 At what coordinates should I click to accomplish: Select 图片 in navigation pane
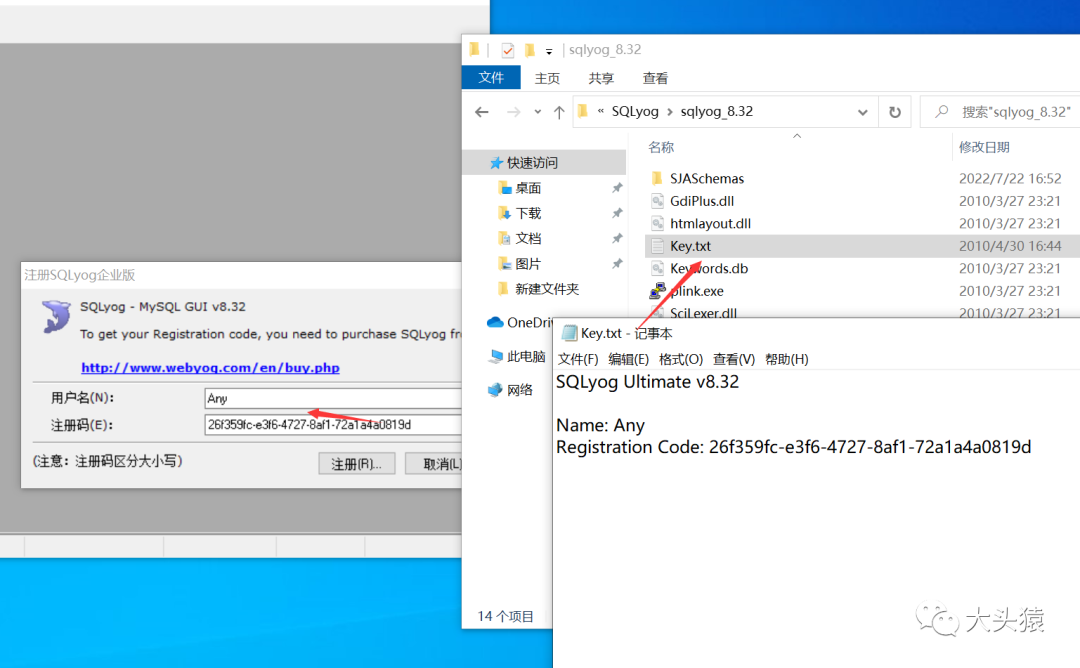click(528, 264)
